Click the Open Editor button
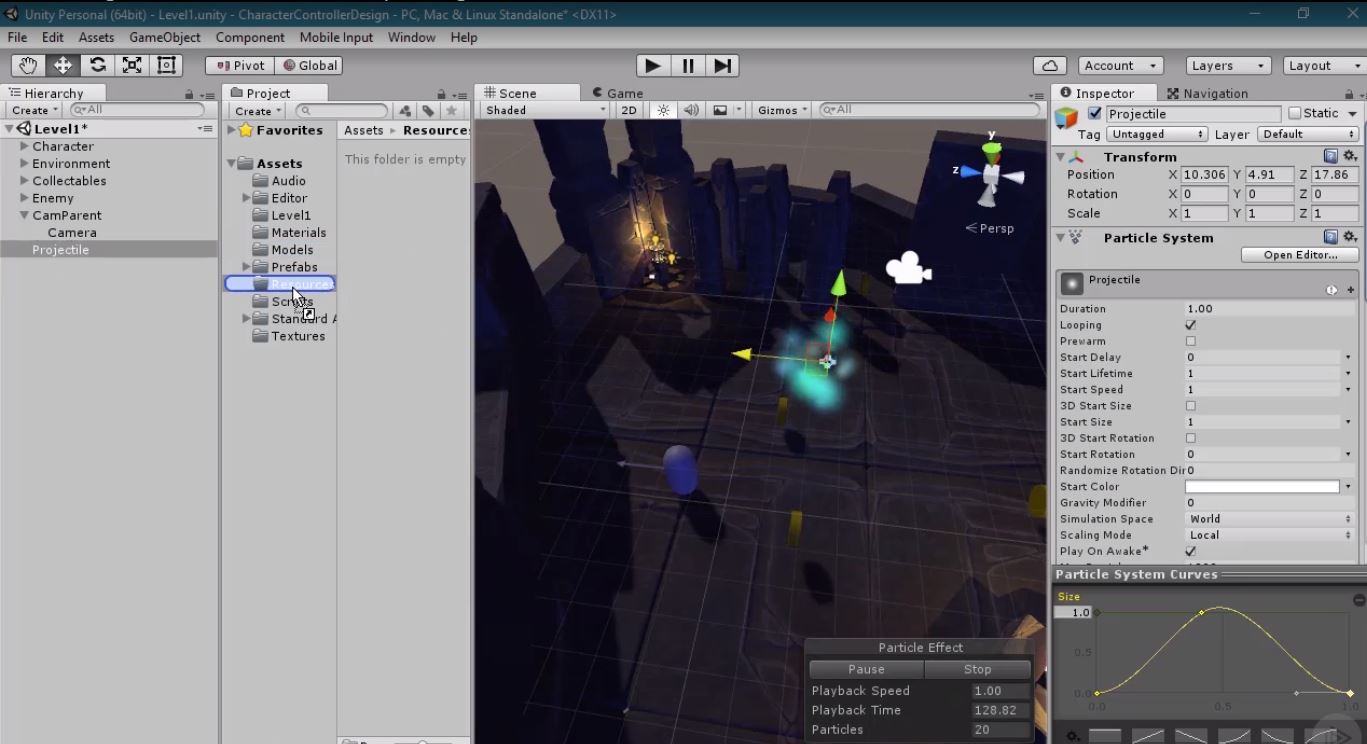 (x=1299, y=254)
